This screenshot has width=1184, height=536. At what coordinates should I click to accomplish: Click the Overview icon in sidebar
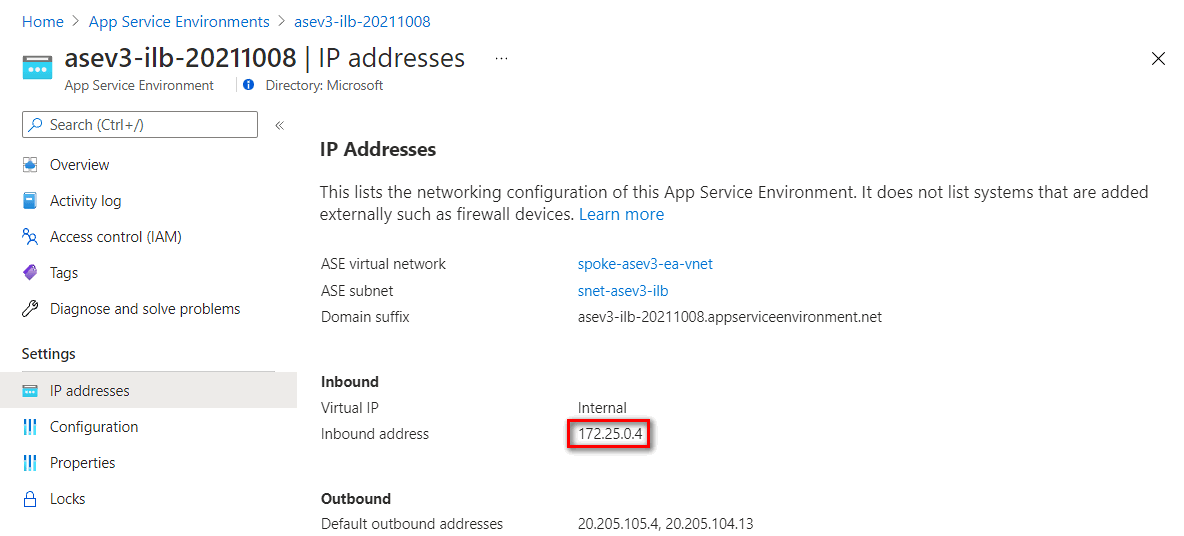(30, 165)
